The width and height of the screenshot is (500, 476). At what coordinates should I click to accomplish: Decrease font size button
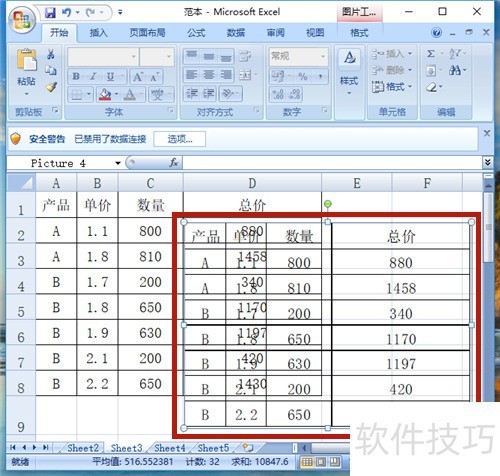(154, 77)
